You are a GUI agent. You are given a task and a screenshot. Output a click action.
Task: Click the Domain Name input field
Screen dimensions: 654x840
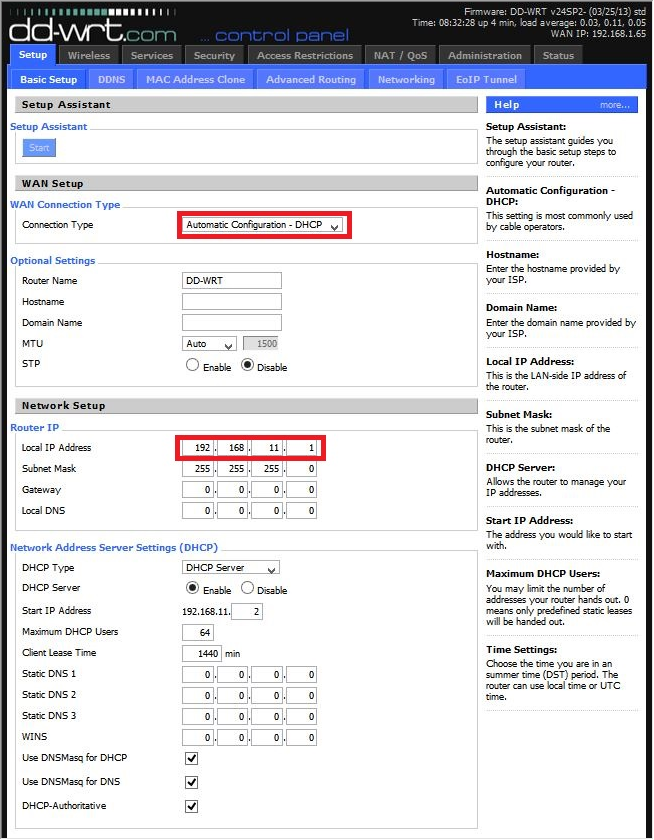[231, 322]
